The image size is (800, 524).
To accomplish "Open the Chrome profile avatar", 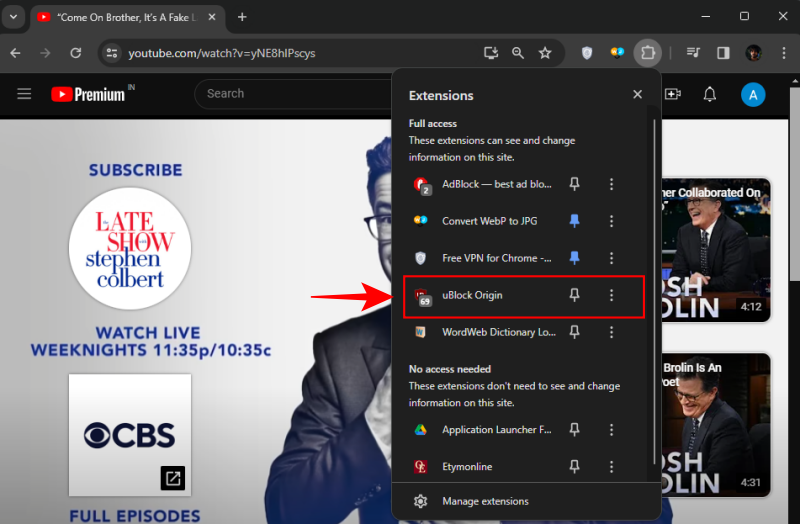I will click(754, 53).
